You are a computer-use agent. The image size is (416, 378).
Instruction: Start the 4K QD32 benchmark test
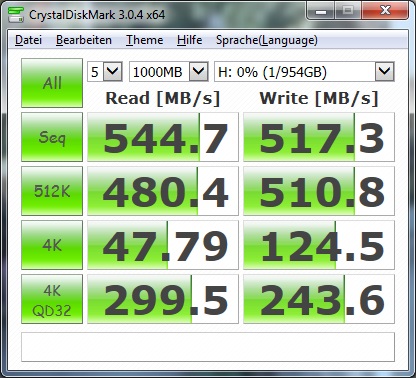coord(52,299)
